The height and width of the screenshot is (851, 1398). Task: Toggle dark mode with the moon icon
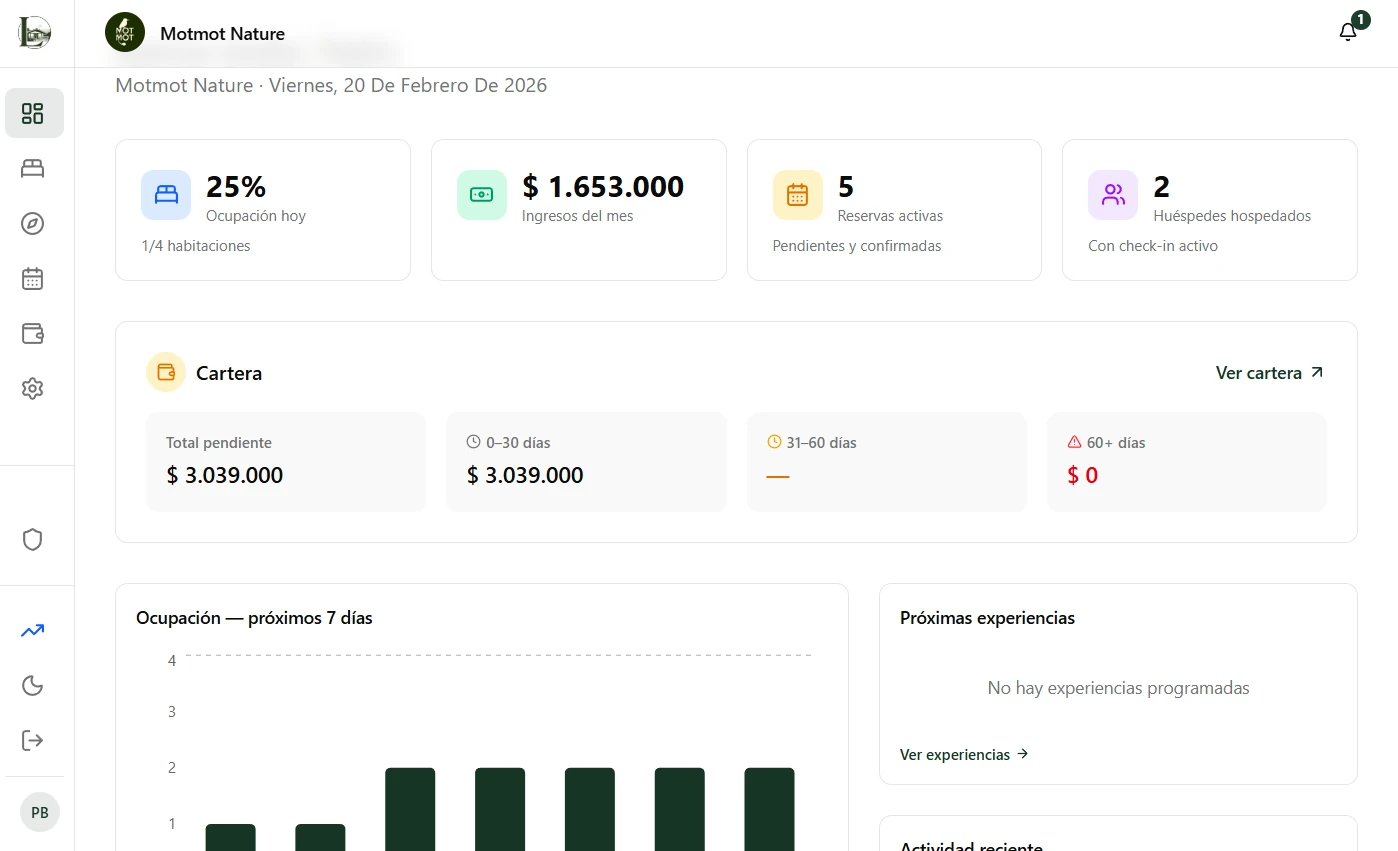[x=32, y=685]
